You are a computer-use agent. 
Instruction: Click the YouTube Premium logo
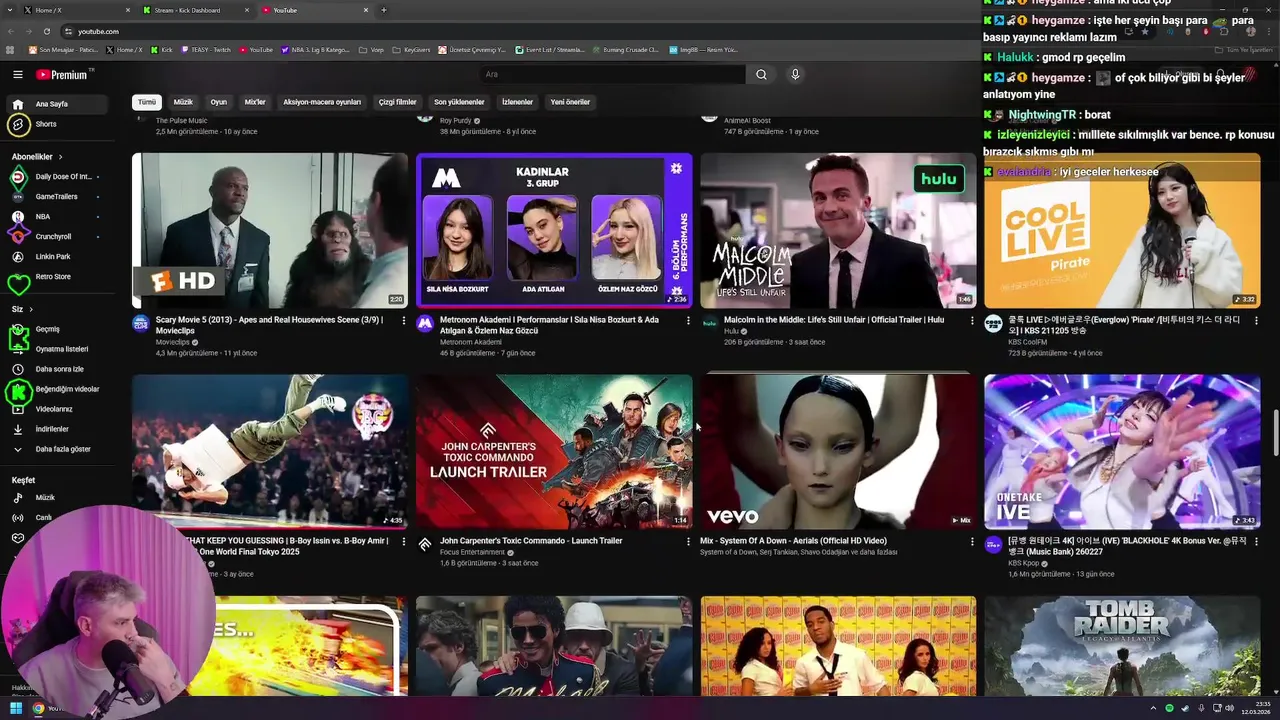coord(64,75)
